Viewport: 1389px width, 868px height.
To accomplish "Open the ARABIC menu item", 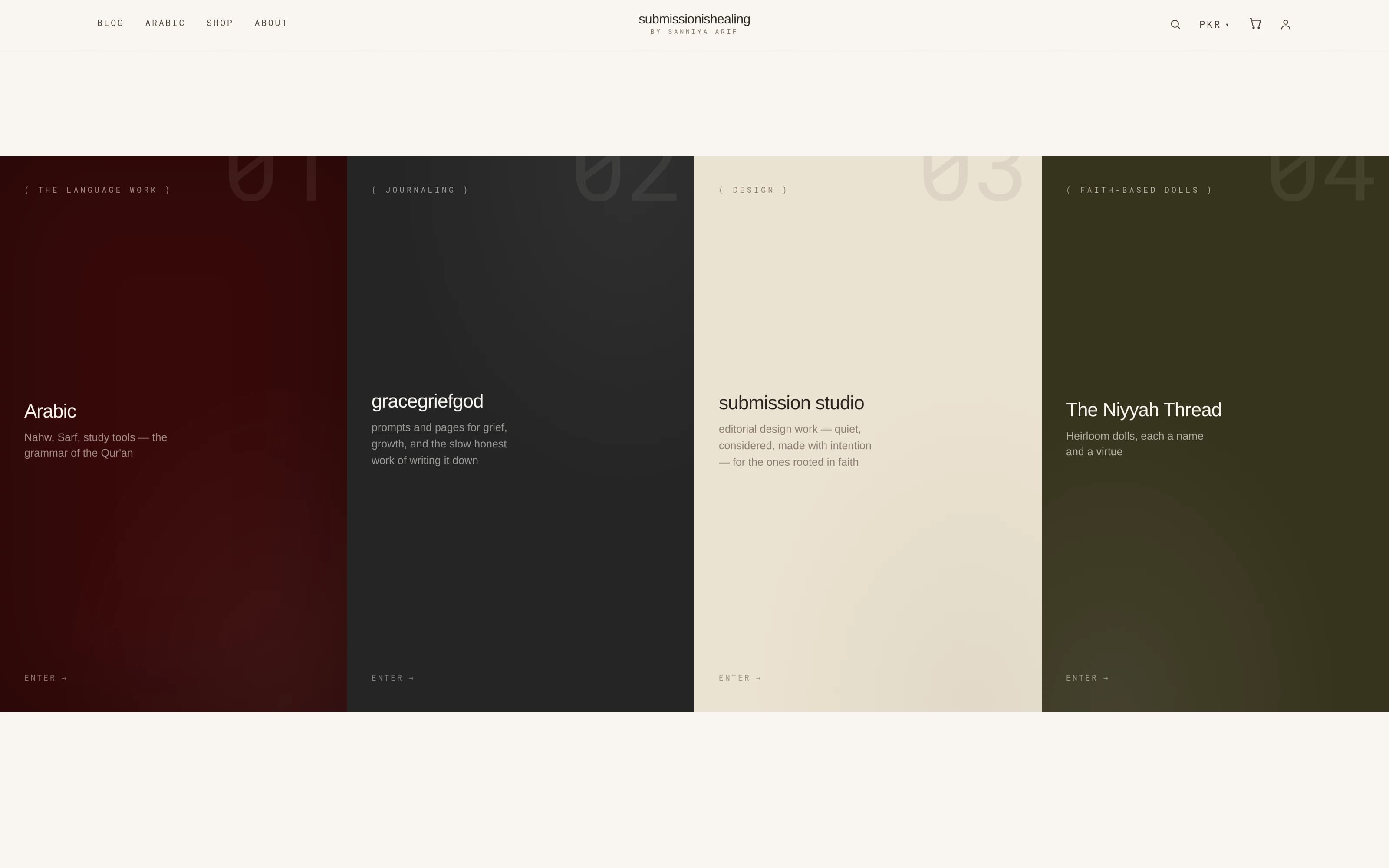I will coord(165,23).
